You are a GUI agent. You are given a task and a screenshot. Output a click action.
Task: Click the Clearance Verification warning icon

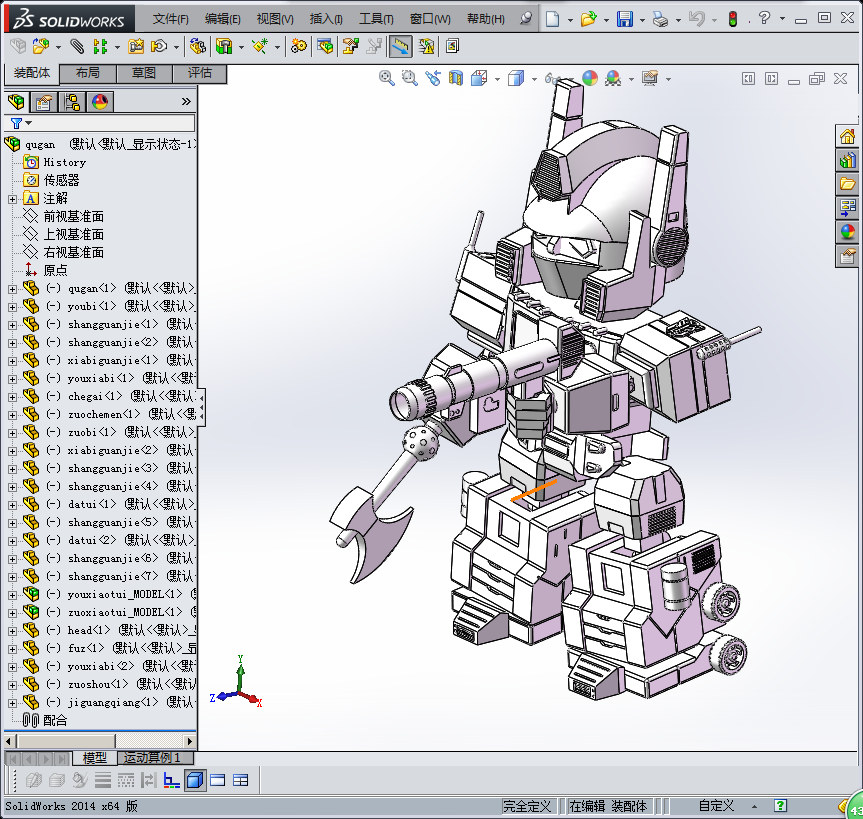coord(427,46)
